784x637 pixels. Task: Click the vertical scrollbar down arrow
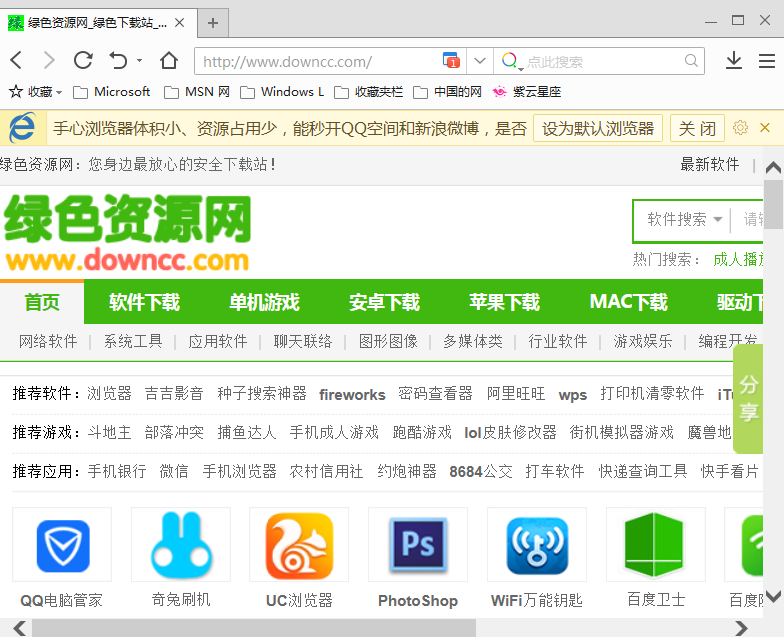pyautogui.click(x=774, y=597)
